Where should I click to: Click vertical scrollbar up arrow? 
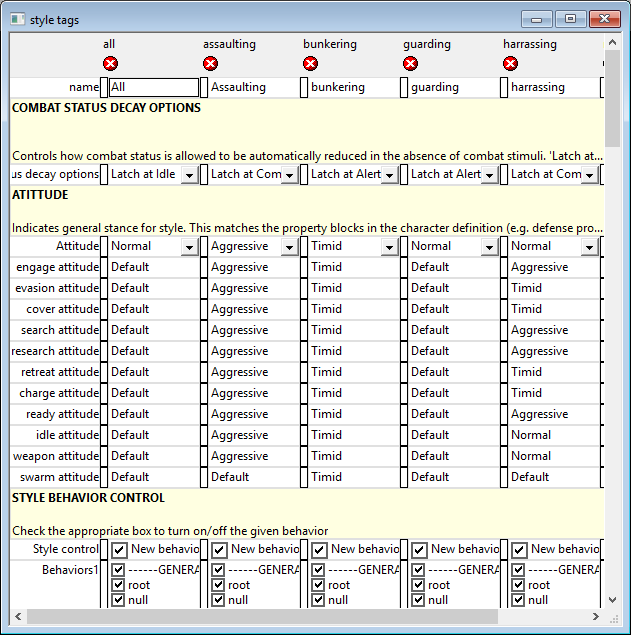click(612, 42)
